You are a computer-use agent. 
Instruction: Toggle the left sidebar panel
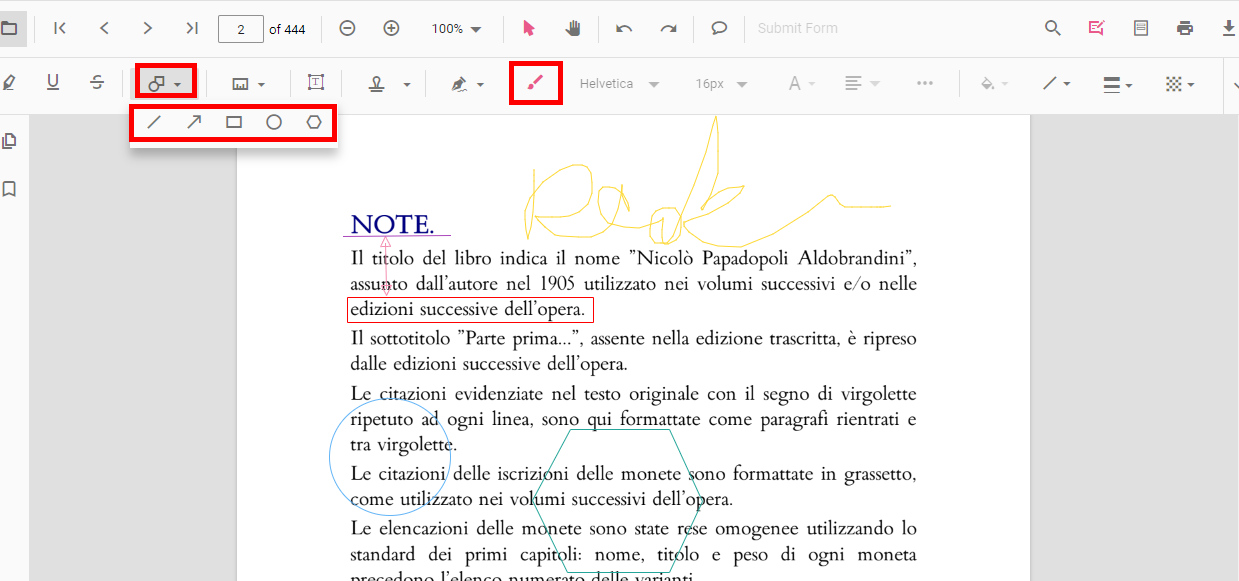[12, 28]
